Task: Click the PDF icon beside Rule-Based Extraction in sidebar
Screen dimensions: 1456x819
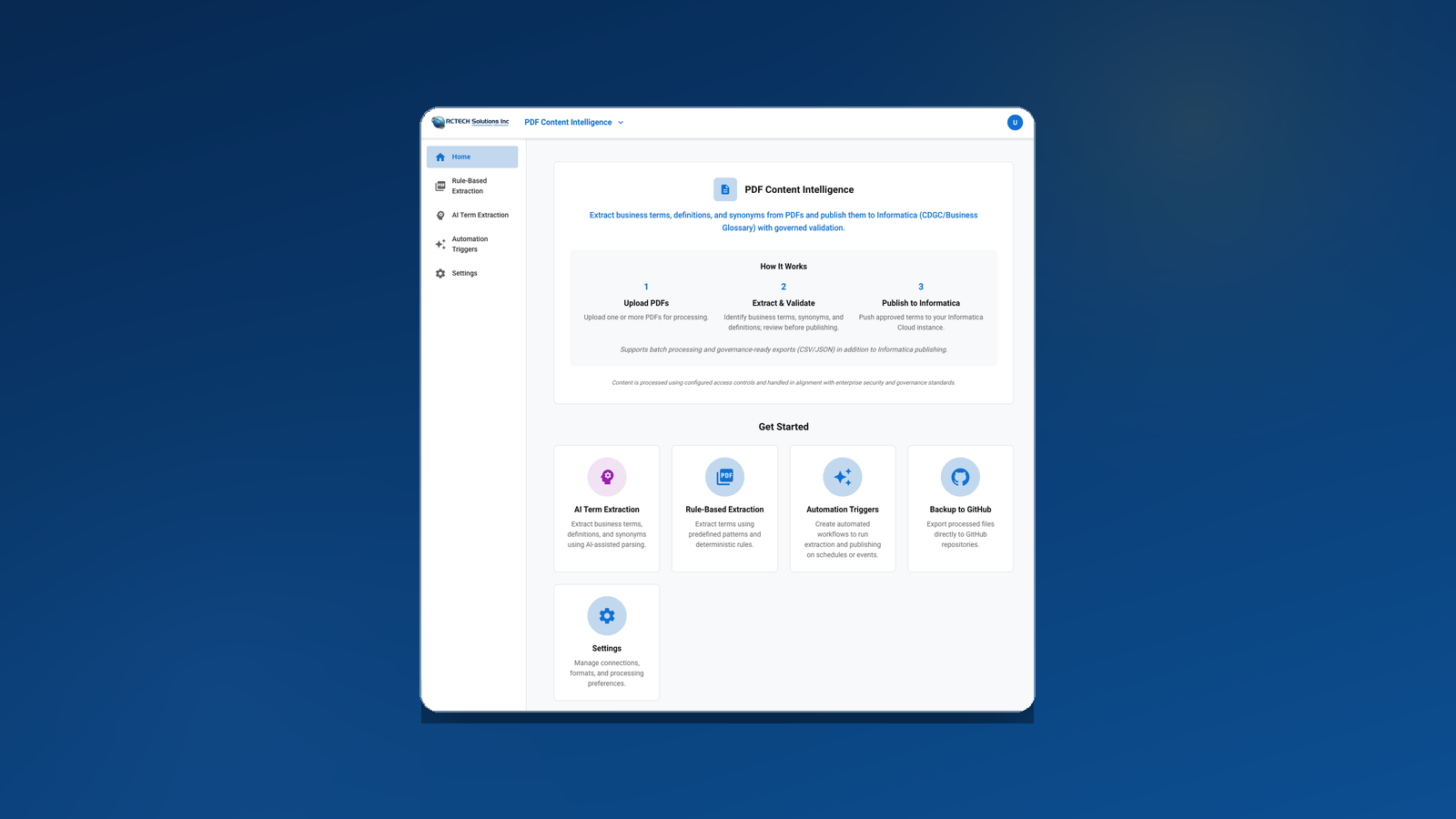Action: click(x=440, y=186)
